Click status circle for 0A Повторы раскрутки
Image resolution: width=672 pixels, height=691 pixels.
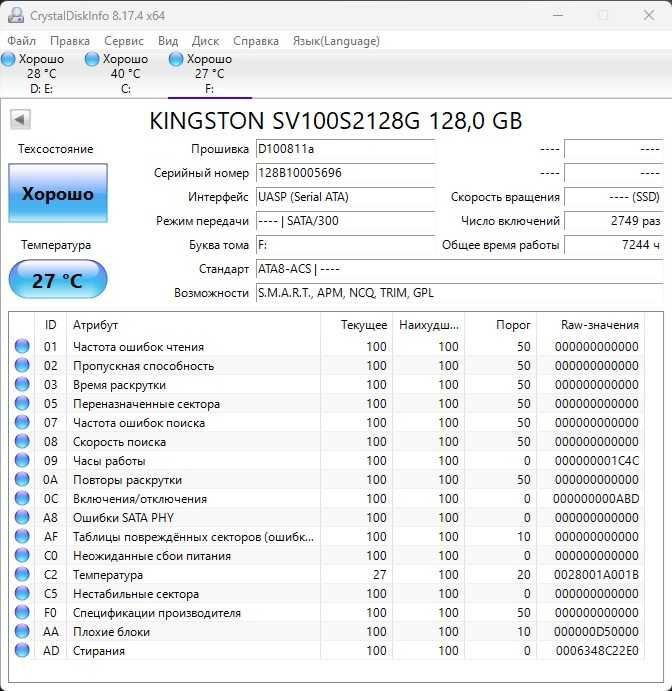(x=22, y=479)
